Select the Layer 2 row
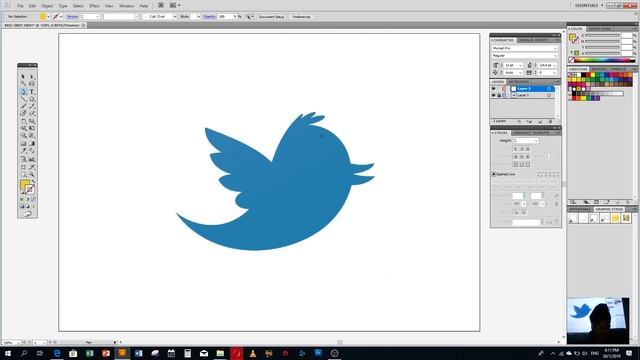 pos(523,89)
